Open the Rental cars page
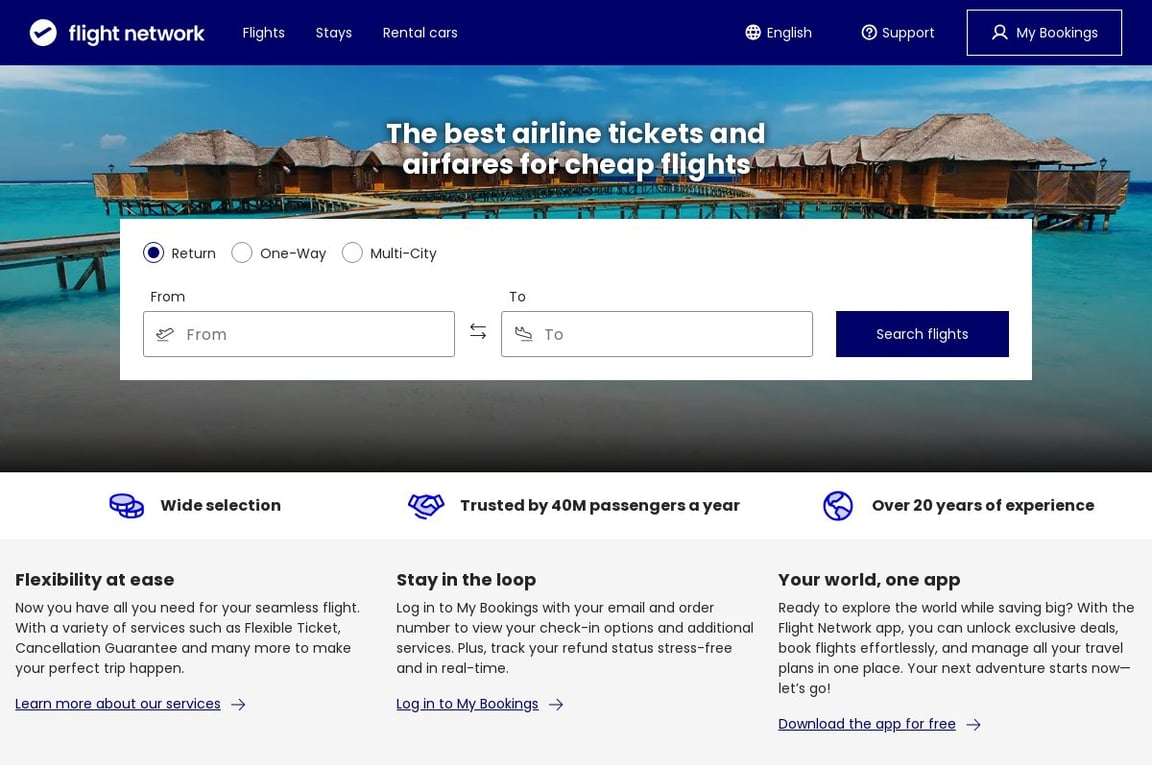Viewport: 1152px width, 768px height. coord(419,32)
